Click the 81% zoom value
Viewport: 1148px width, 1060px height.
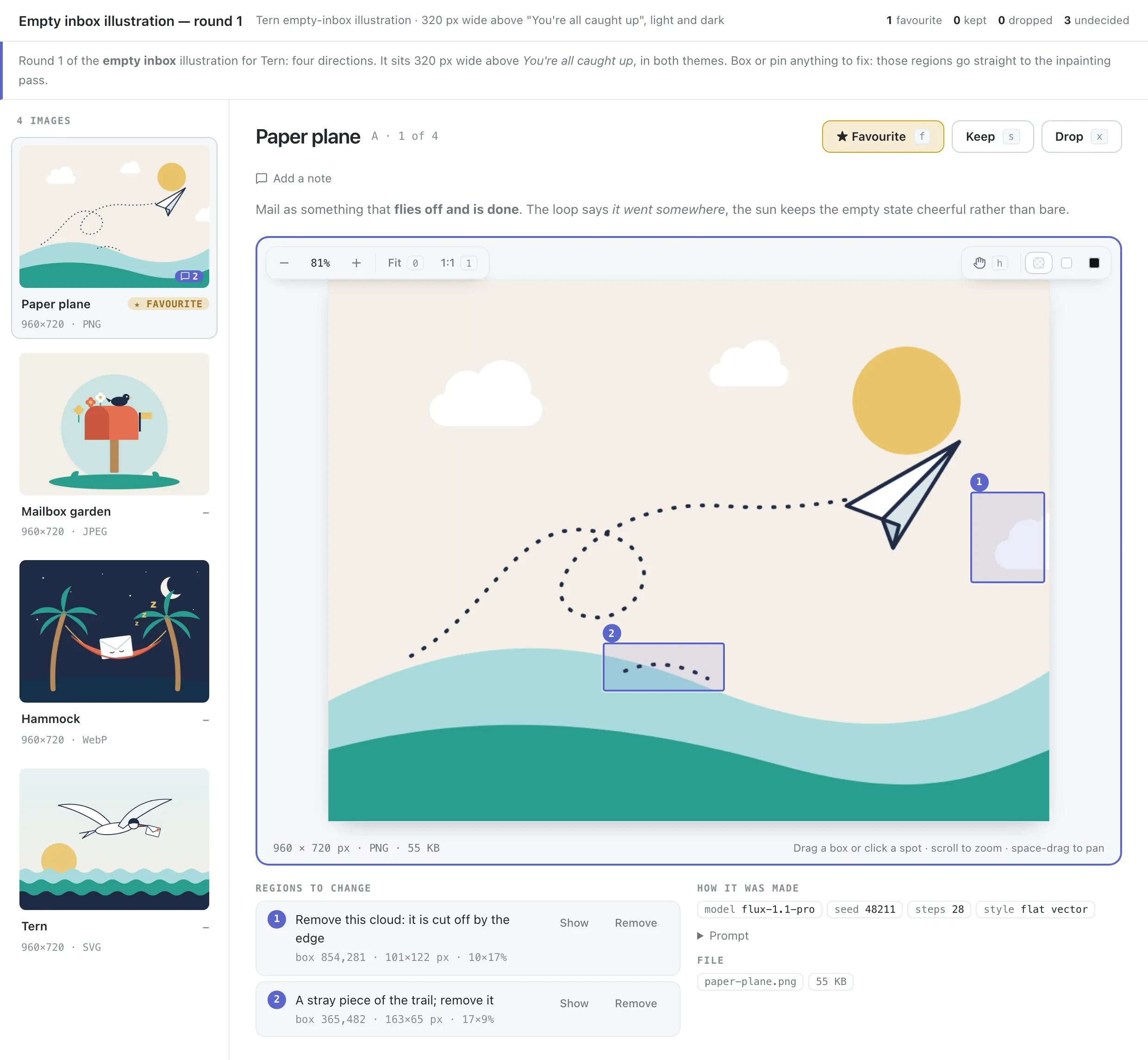coord(320,263)
